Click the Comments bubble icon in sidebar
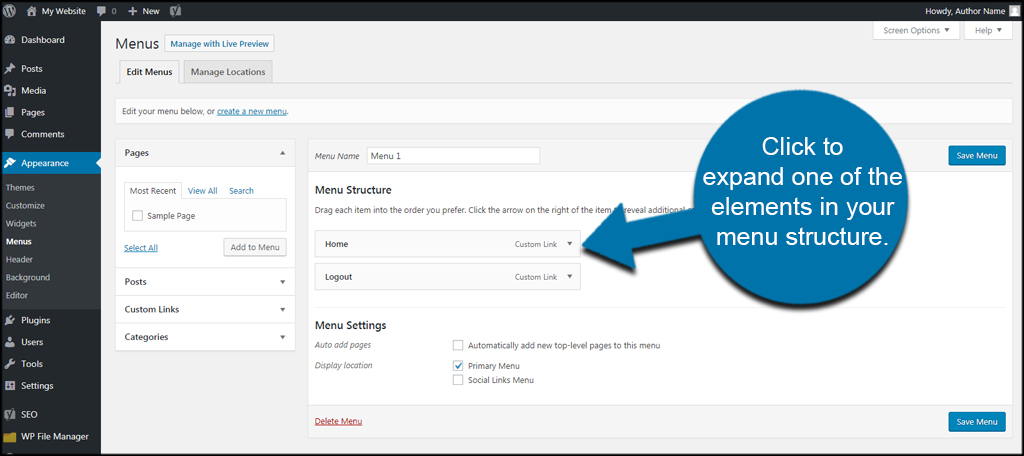Screen dimensions: 1024x456 pos(10,134)
